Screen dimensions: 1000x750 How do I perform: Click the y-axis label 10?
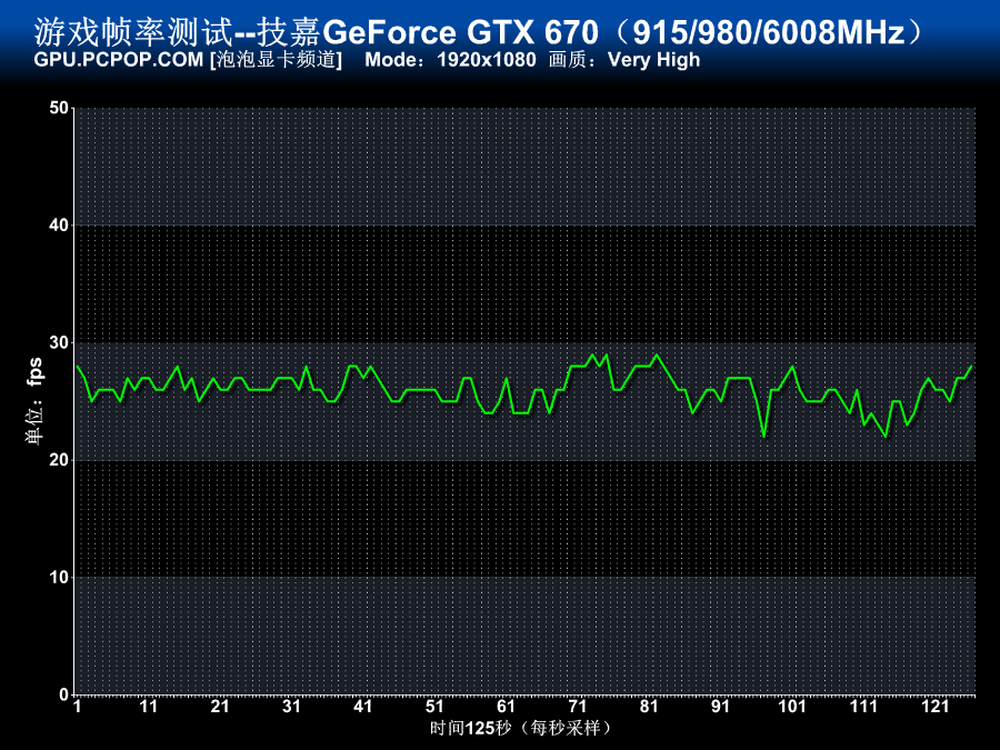pyautogui.click(x=59, y=577)
